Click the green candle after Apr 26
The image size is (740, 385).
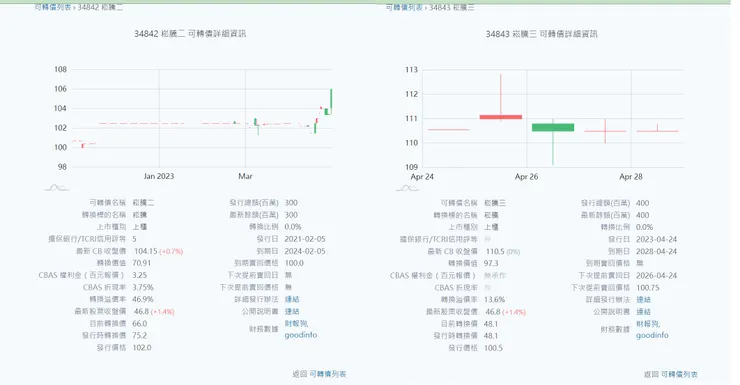click(553, 127)
